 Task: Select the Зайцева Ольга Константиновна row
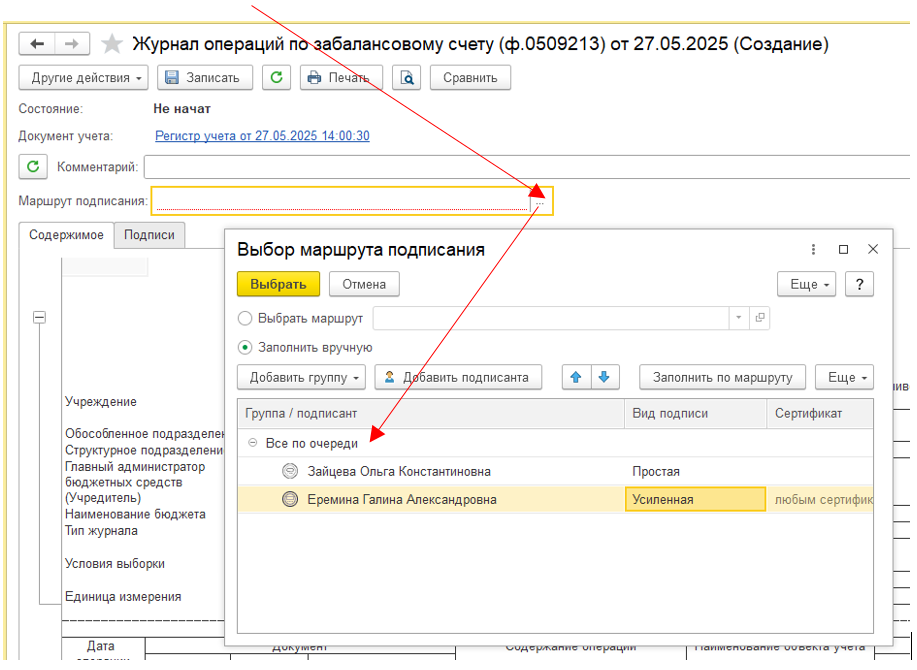pos(398,472)
